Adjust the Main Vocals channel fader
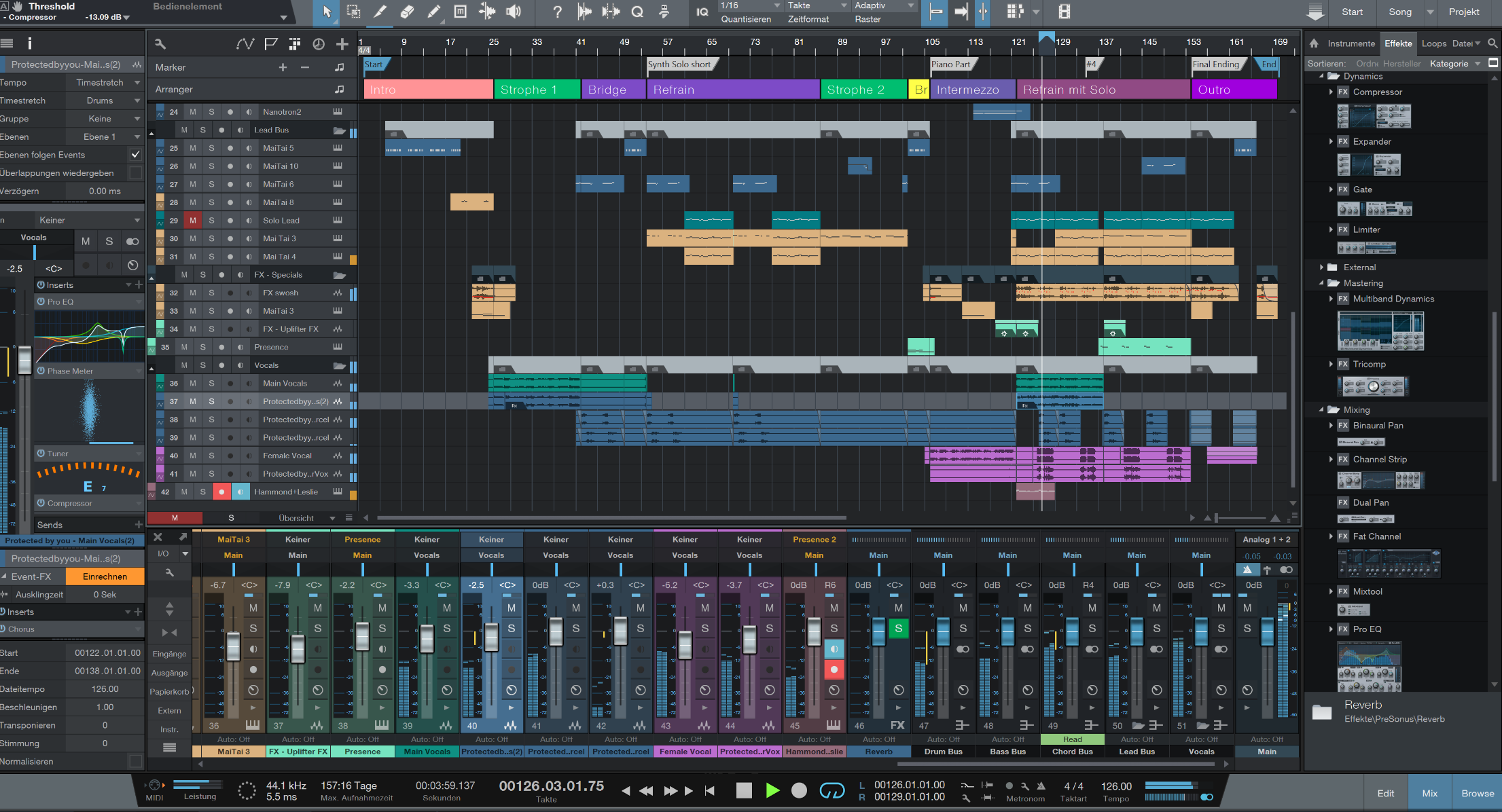Screen dimensions: 1502x812 point(427,638)
